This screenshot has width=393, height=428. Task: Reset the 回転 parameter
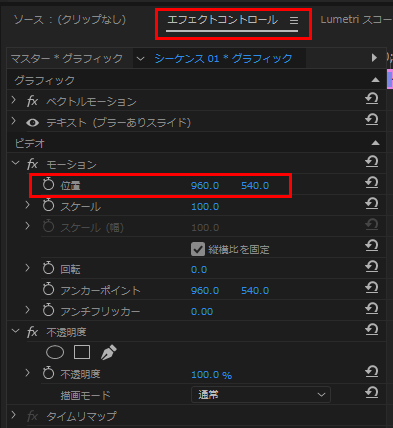[371, 267]
